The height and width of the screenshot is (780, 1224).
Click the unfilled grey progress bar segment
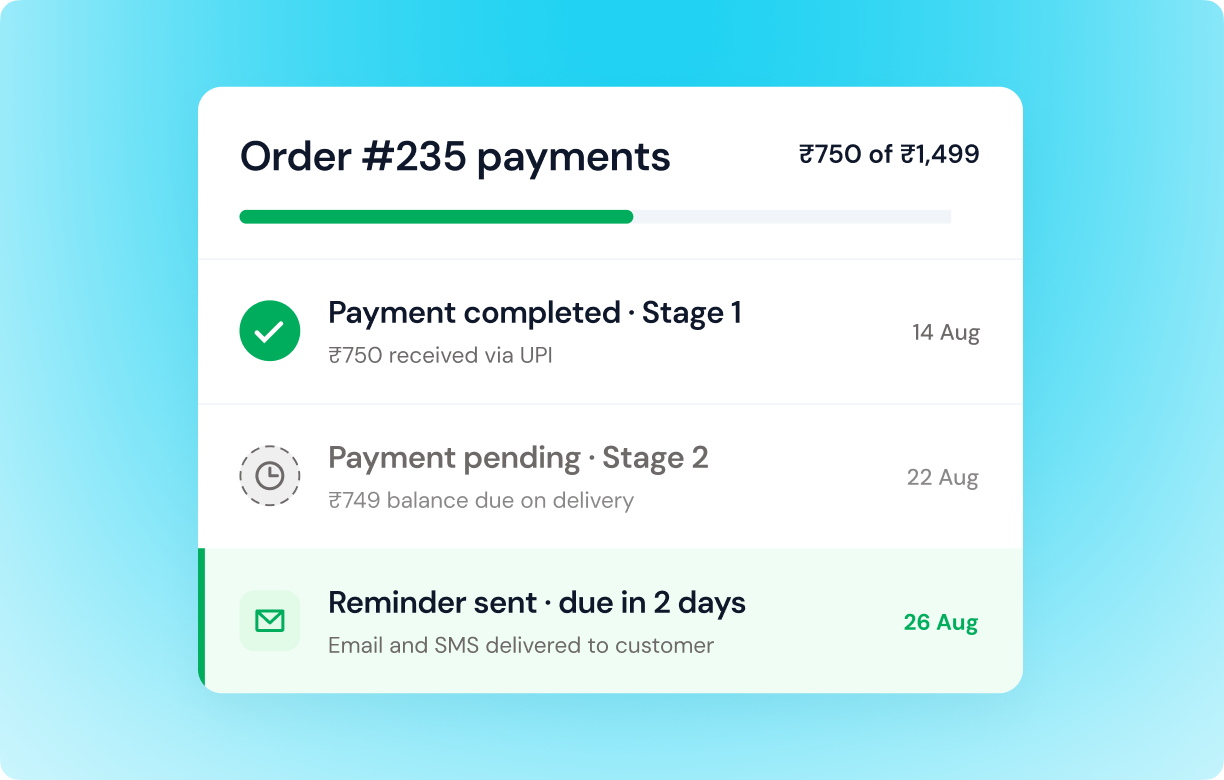[792, 217]
